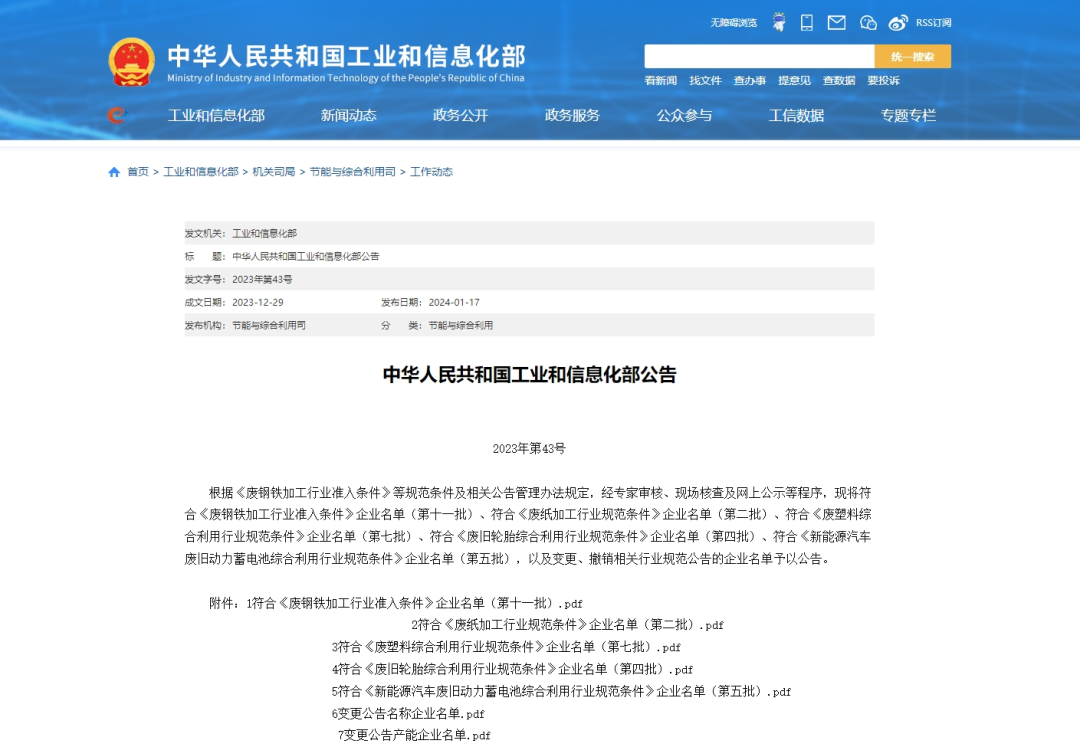Click the email envelope icon
This screenshot has width=1080, height=747.
pos(836,23)
